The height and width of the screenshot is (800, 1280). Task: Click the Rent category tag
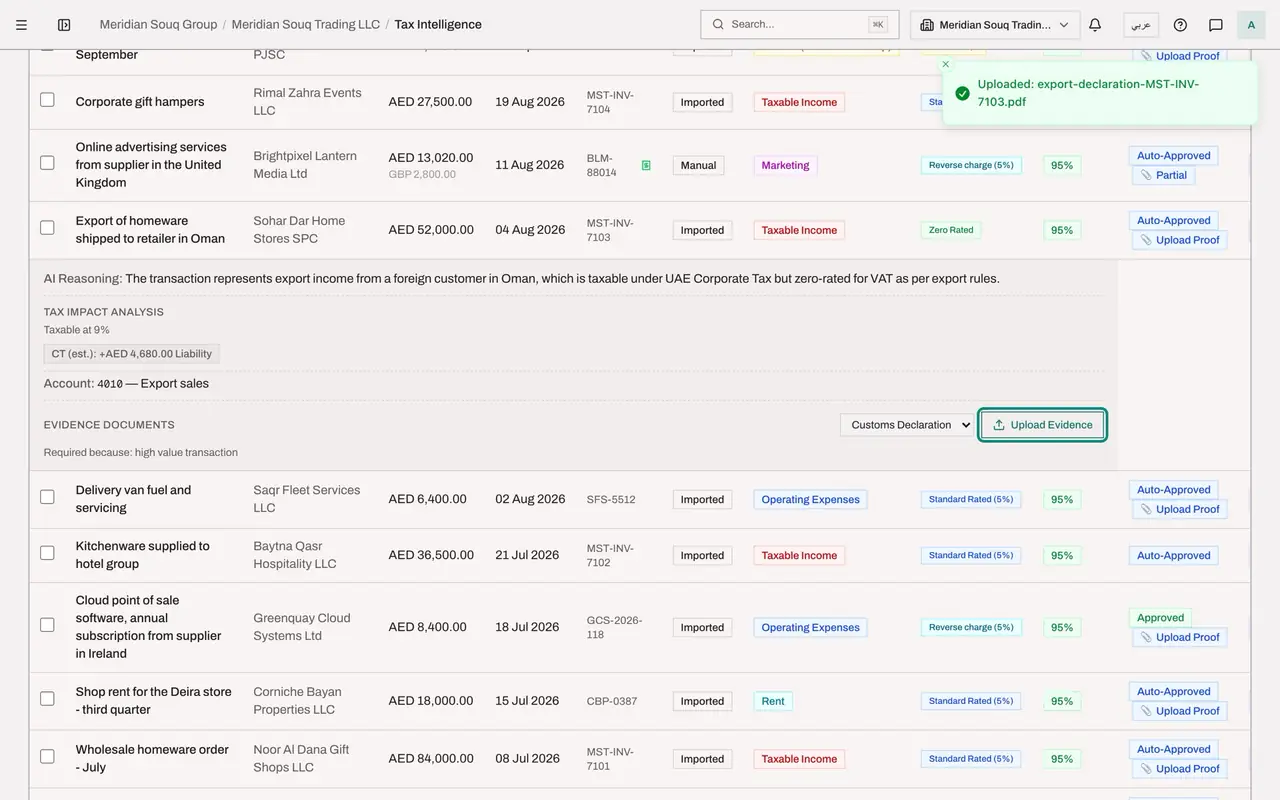pos(773,701)
